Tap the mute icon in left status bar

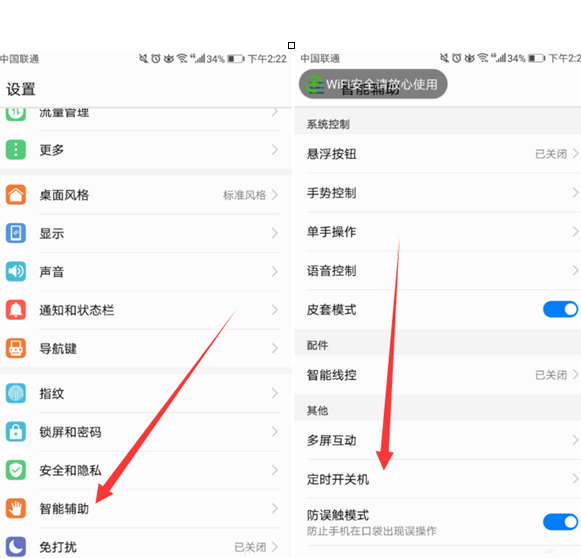click(143, 58)
